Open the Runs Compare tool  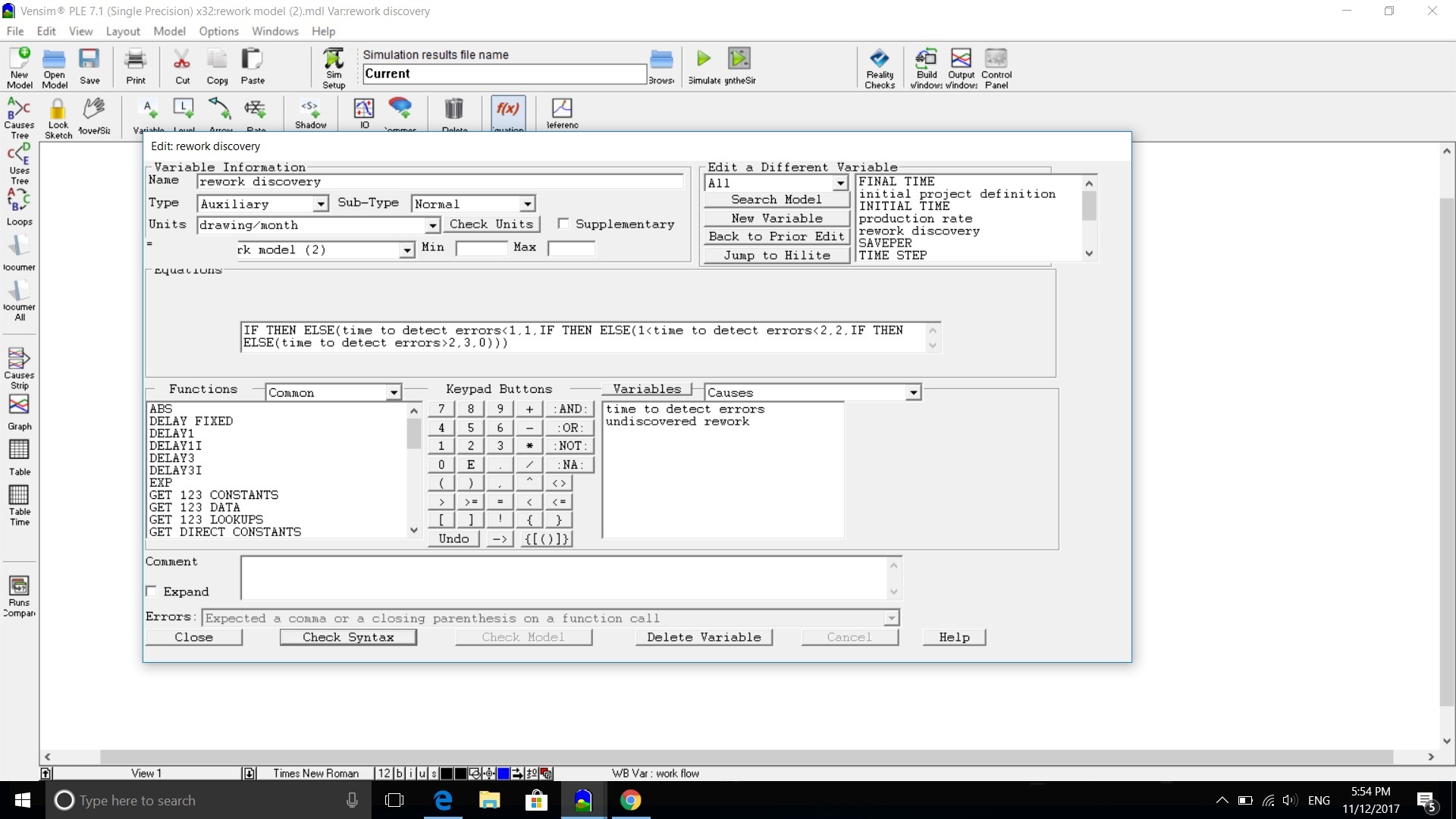click(x=19, y=597)
